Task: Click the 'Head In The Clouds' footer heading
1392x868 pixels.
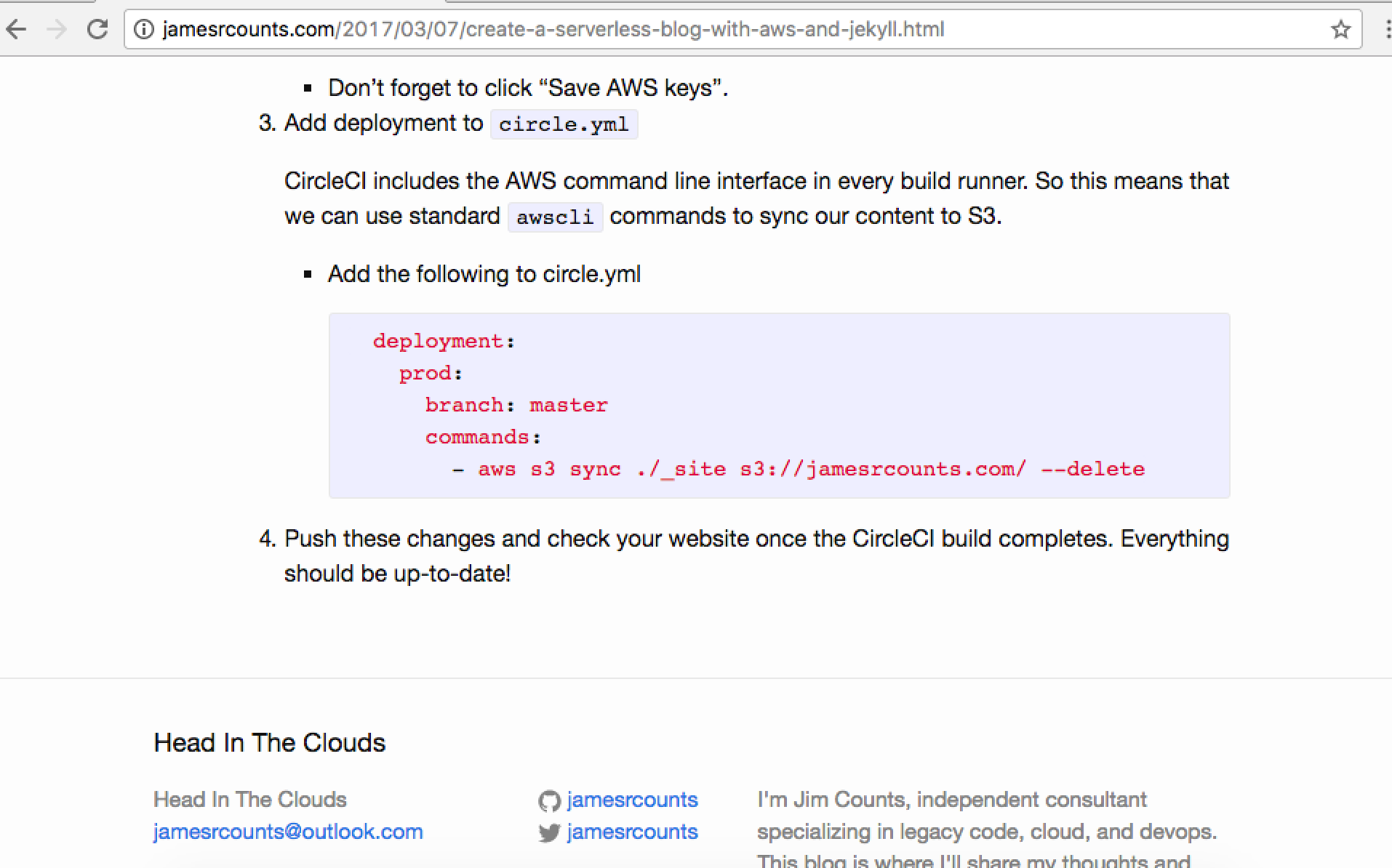Action: click(x=269, y=742)
